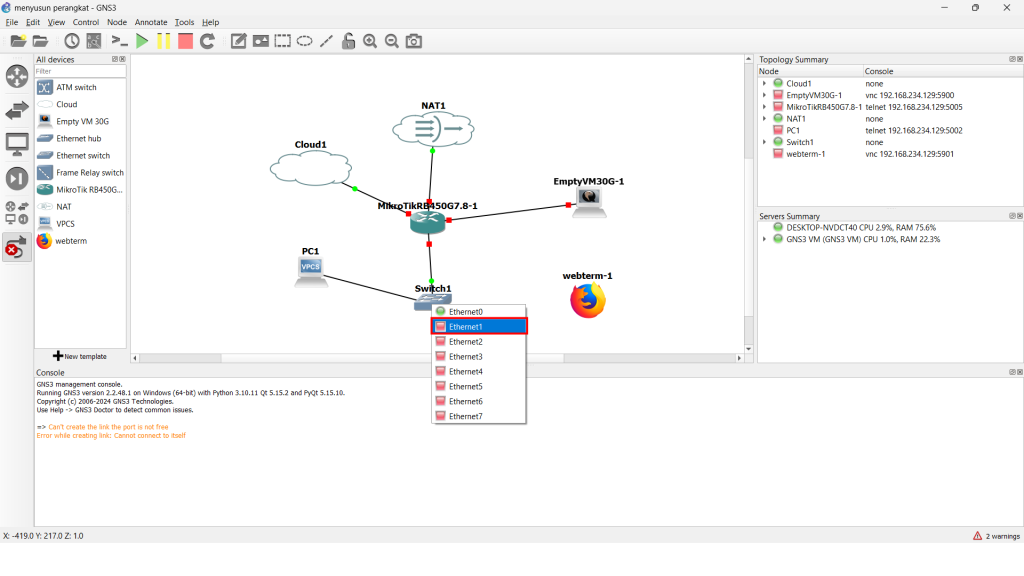Stop all nodes with the red square icon
1024x576 pixels.
[x=185, y=41]
